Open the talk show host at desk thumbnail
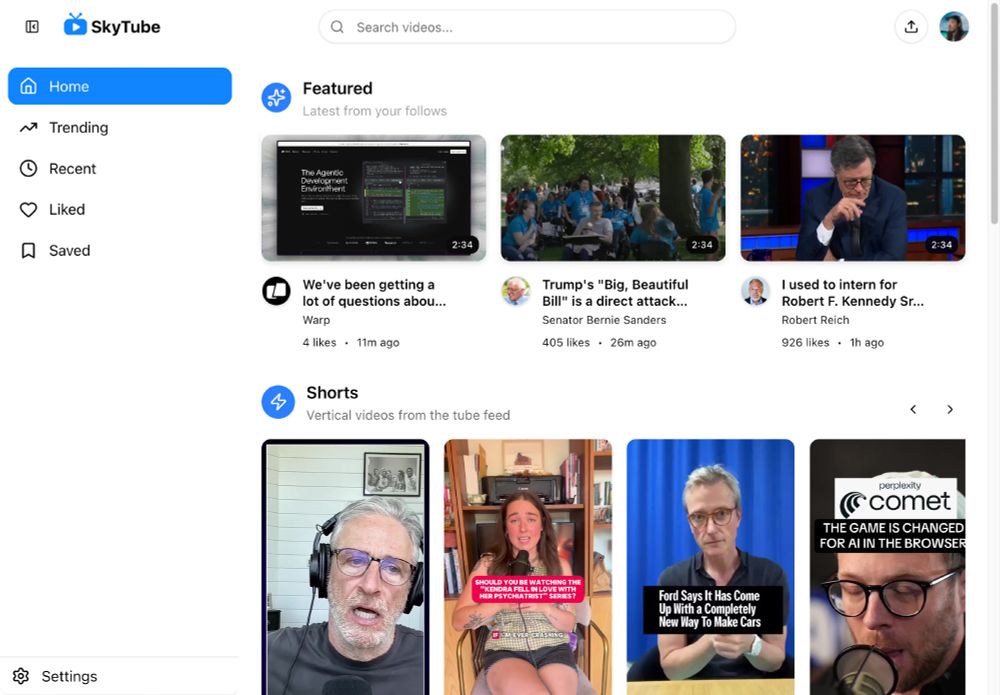Viewport: 1000px width, 695px height. point(853,198)
